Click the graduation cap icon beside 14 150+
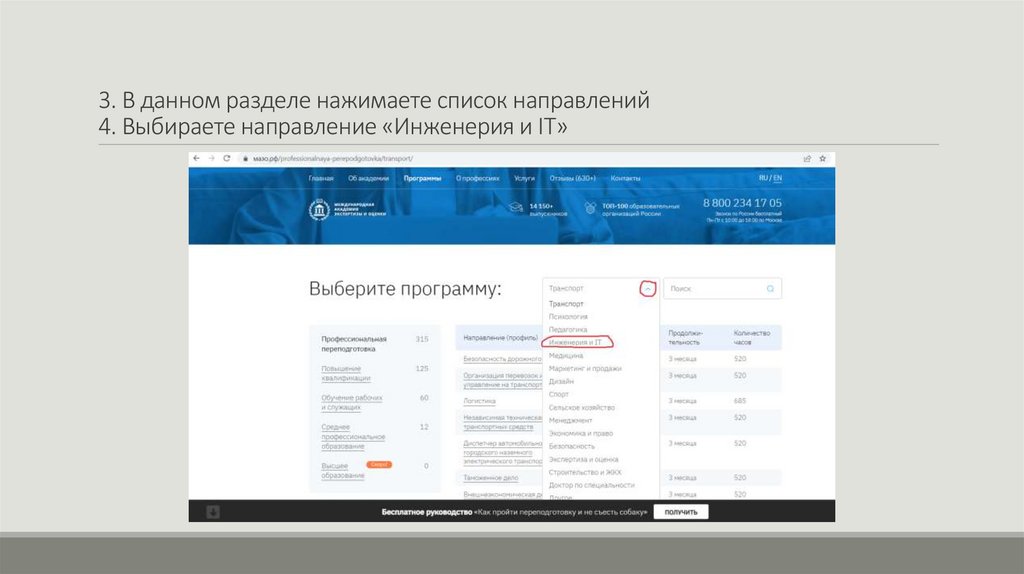Image resolution: width=1024 pixels, height=574 pixels. (x=516, y=208)
